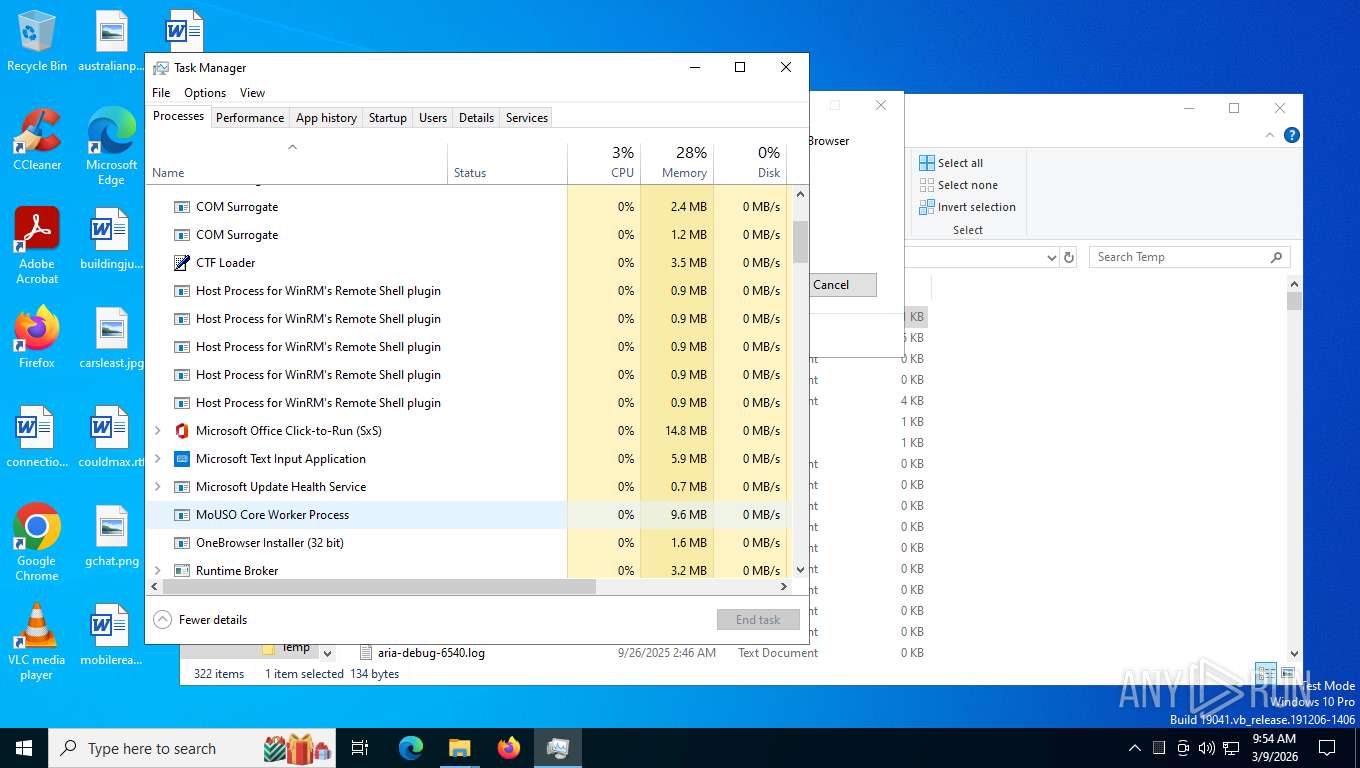The height and width of the screenshot is (768, 1360).
Task: Click Task Manager vertical scrollbar thumb
Action: point(800,241)
